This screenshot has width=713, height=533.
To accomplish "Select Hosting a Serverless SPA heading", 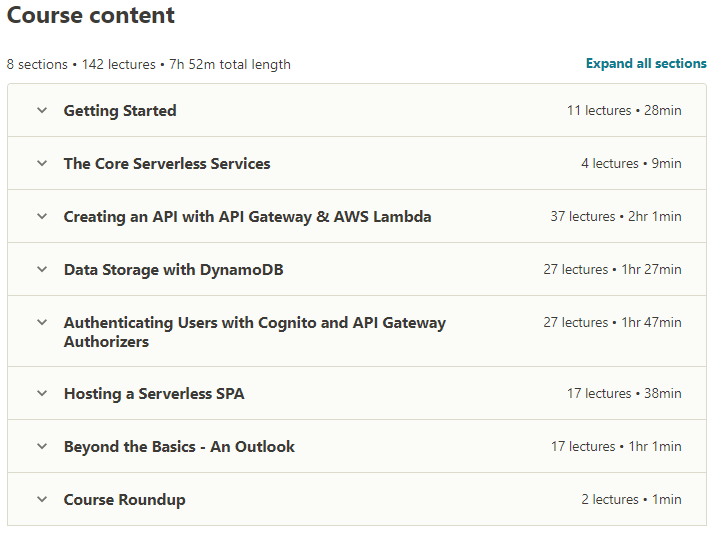I will pos(154,393).
